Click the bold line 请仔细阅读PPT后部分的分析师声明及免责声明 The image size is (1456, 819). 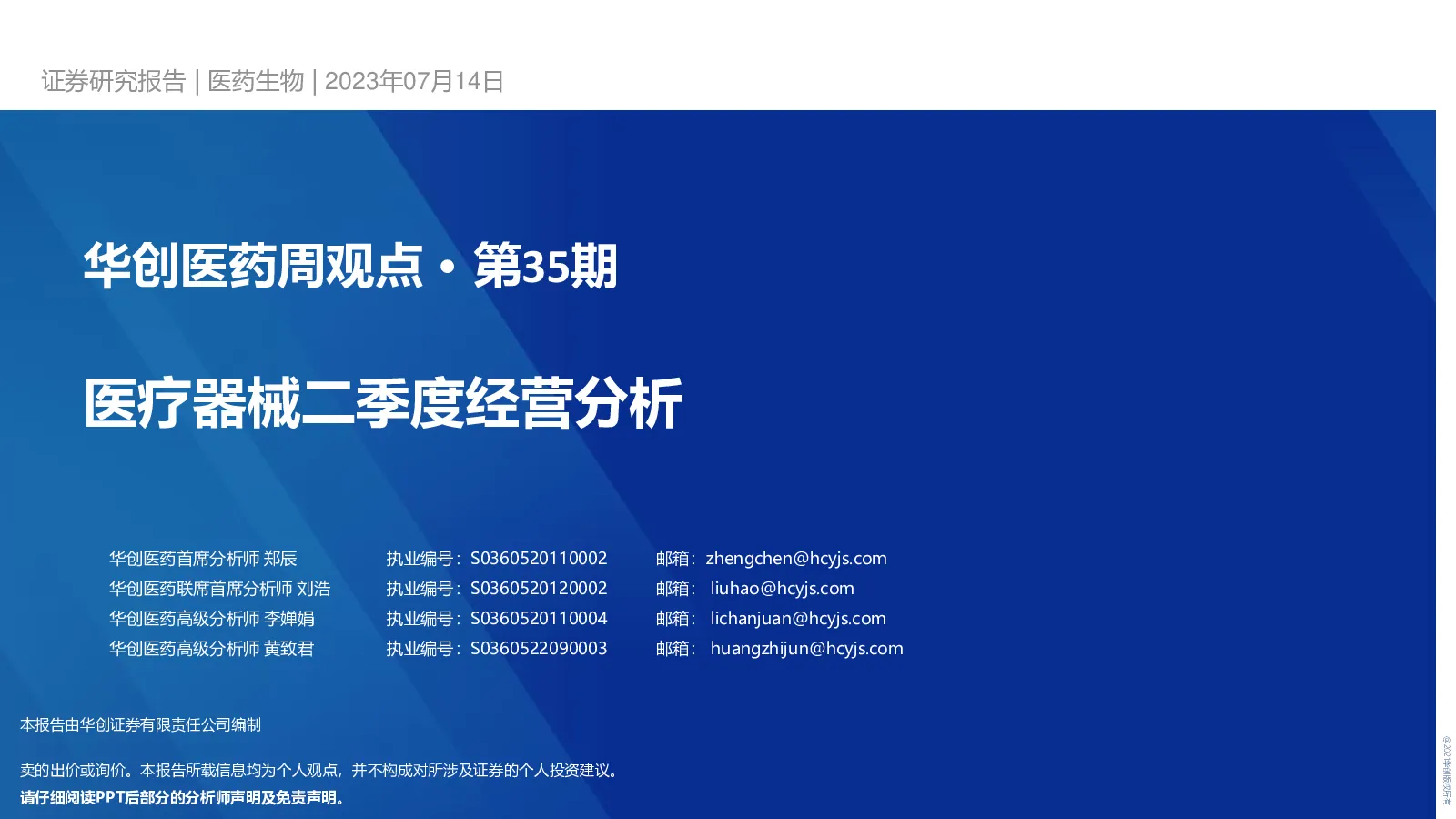coord(184,797)
